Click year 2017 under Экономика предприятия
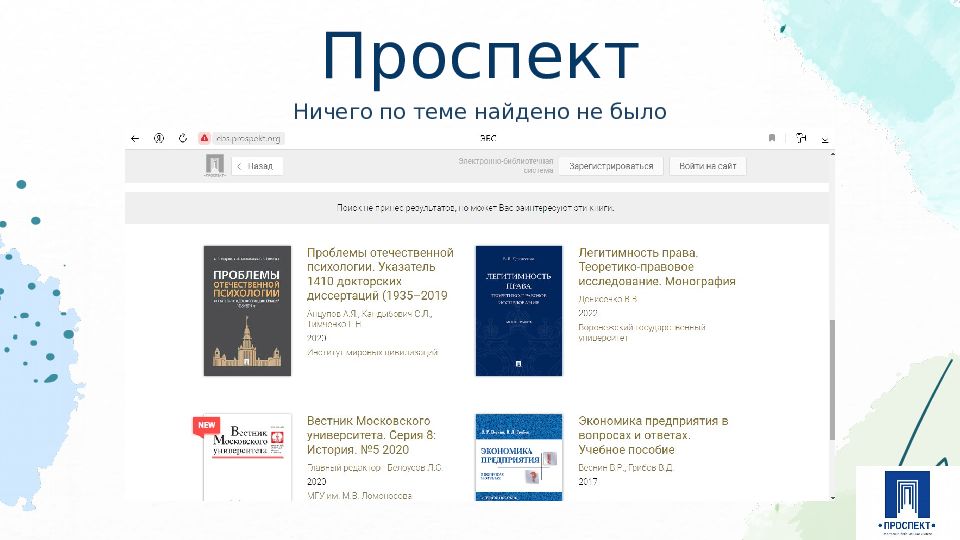The height and width of the screenshot is (540, 960). point(588,482)
